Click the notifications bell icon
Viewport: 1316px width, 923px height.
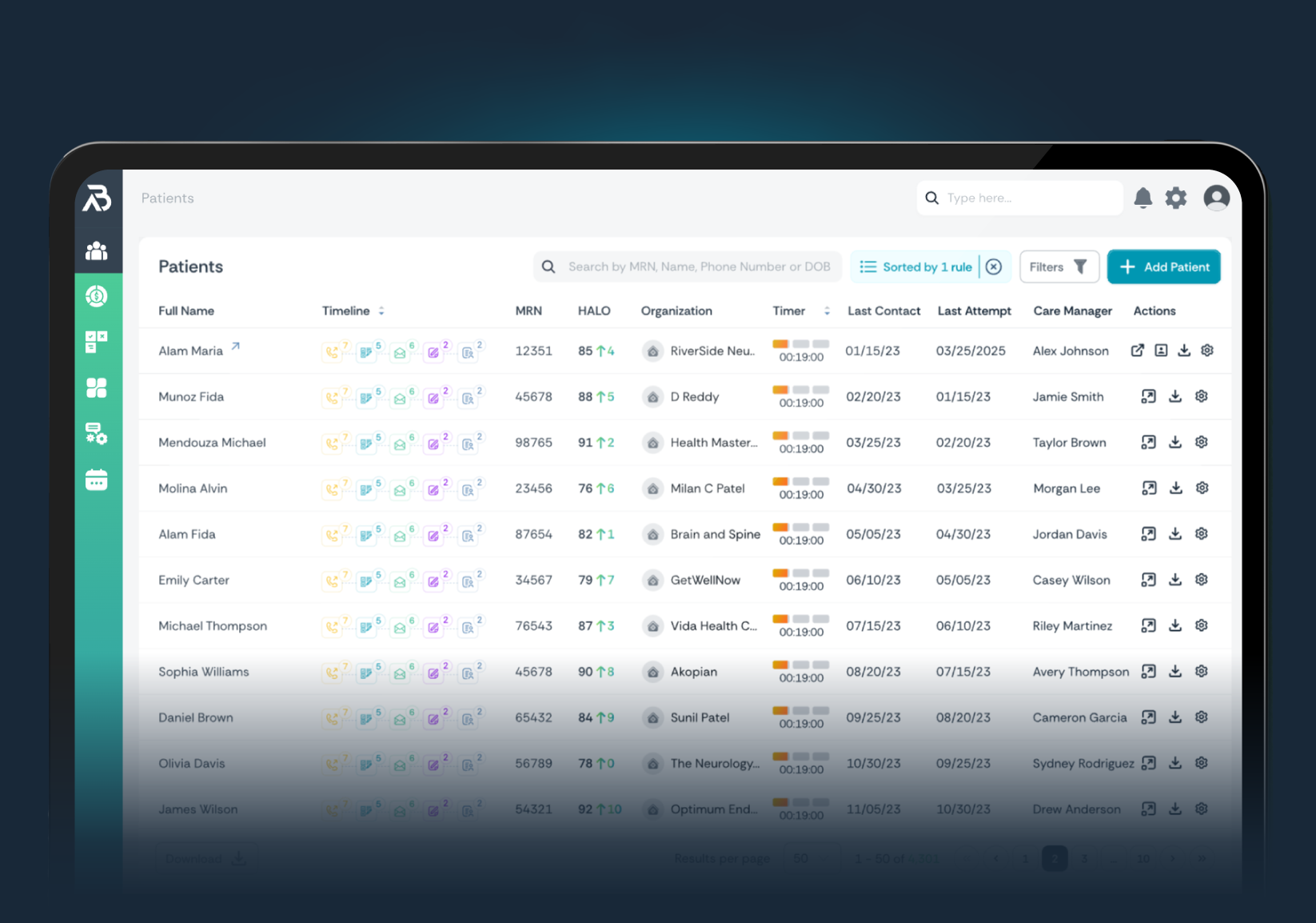pyautogui.click(x=1143, y=198)
